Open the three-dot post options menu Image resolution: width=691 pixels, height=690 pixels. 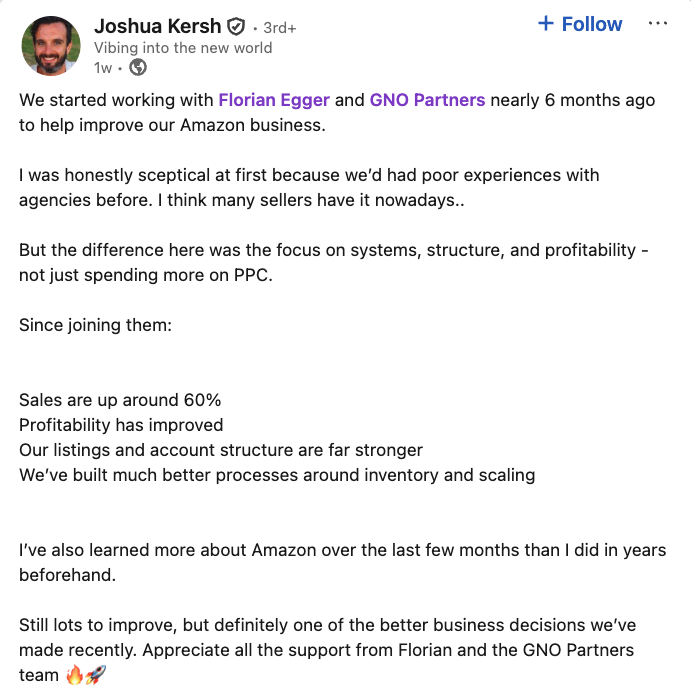tap(658, 23)
